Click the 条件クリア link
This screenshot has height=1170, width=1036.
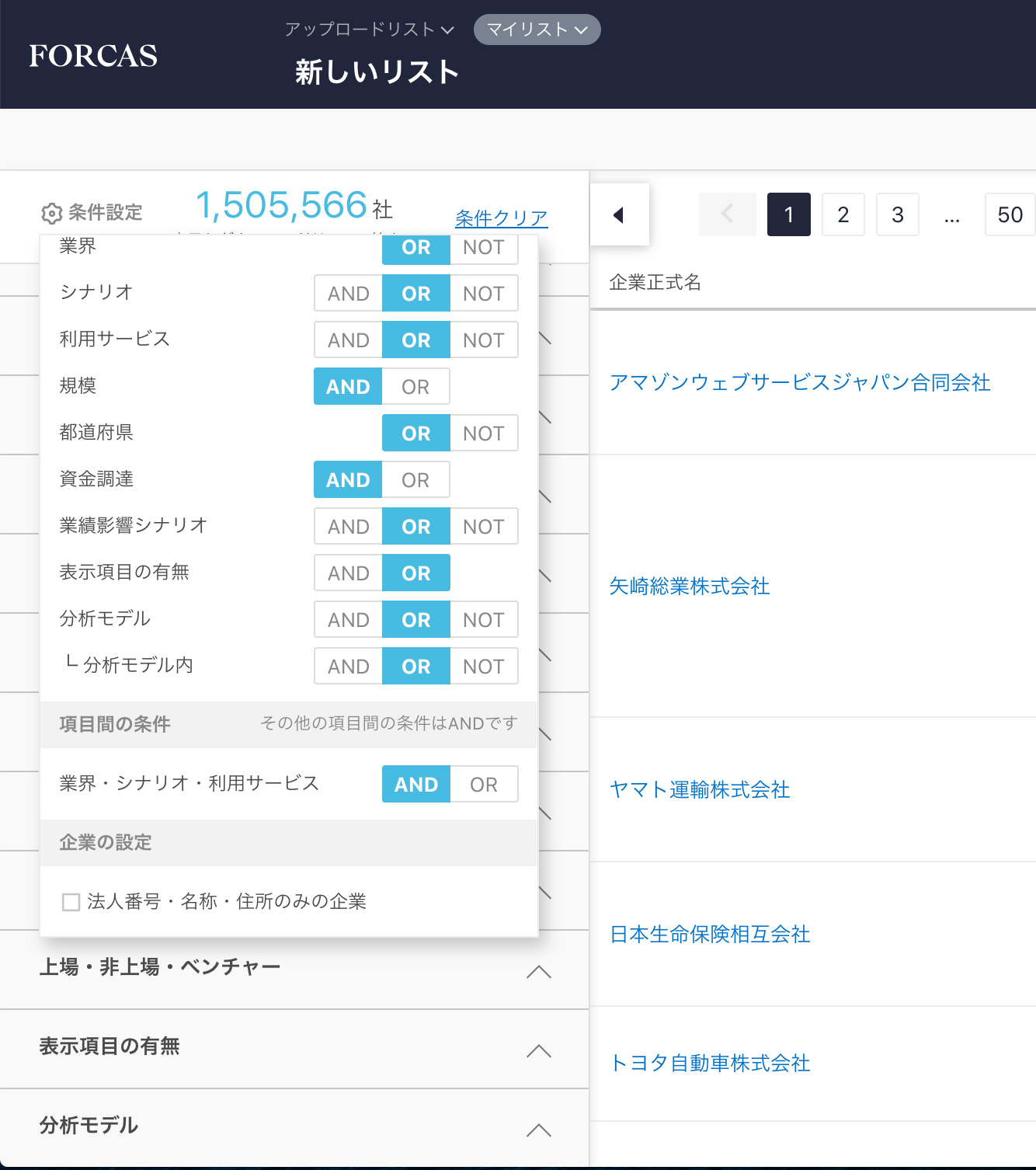click(x=501, y=218)
